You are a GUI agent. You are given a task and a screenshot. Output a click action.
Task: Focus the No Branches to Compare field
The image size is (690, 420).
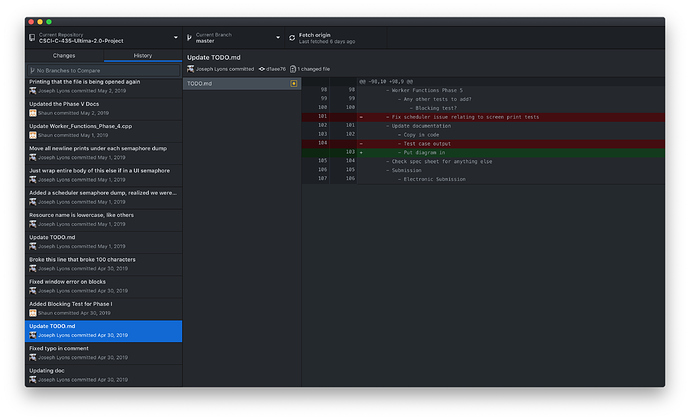[104, 70]
